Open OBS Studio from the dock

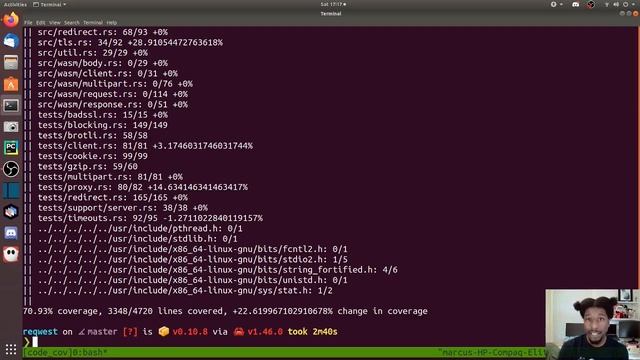click(11, 169)
